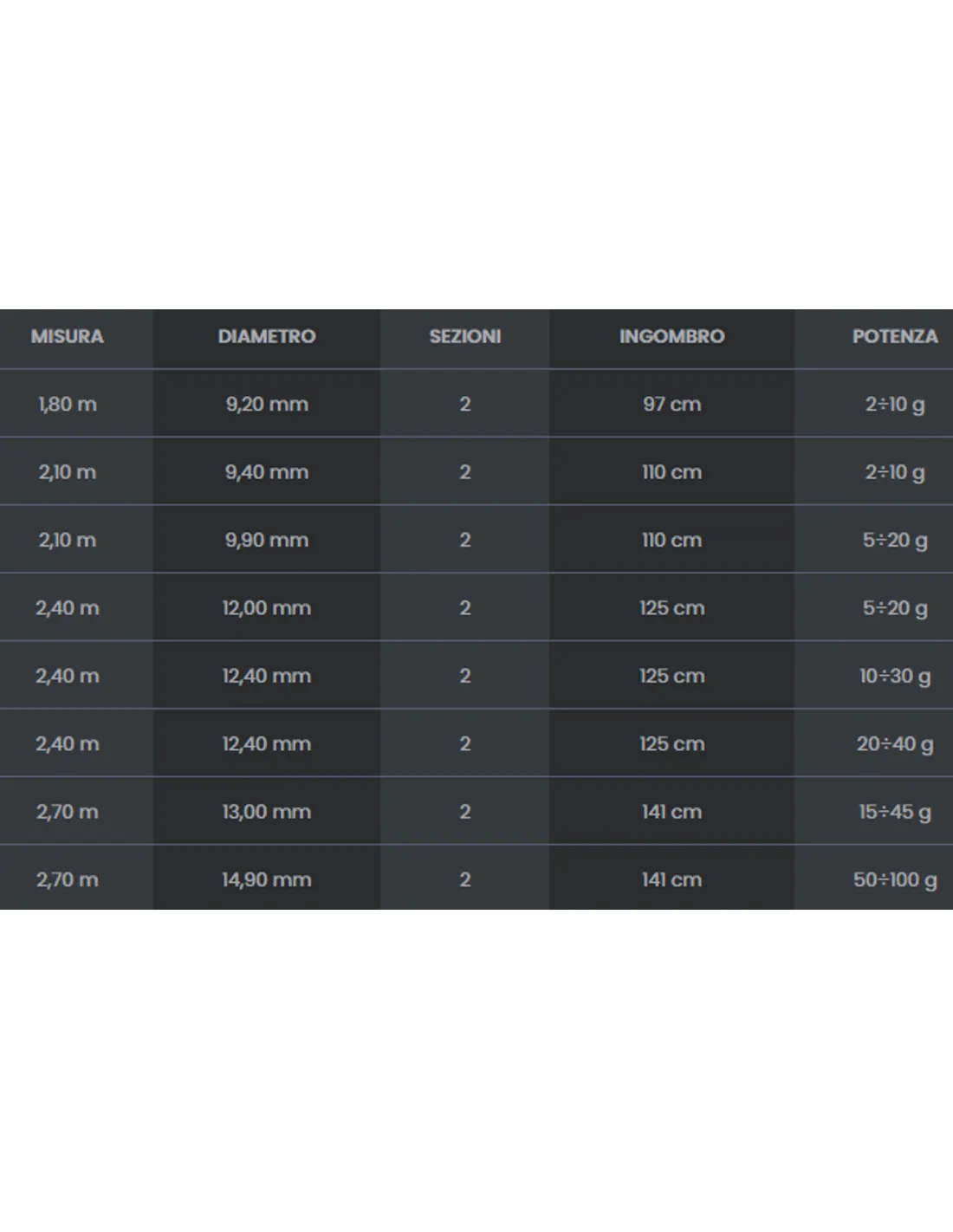Click the 50÷100 g potenza cell

(895, 880)
